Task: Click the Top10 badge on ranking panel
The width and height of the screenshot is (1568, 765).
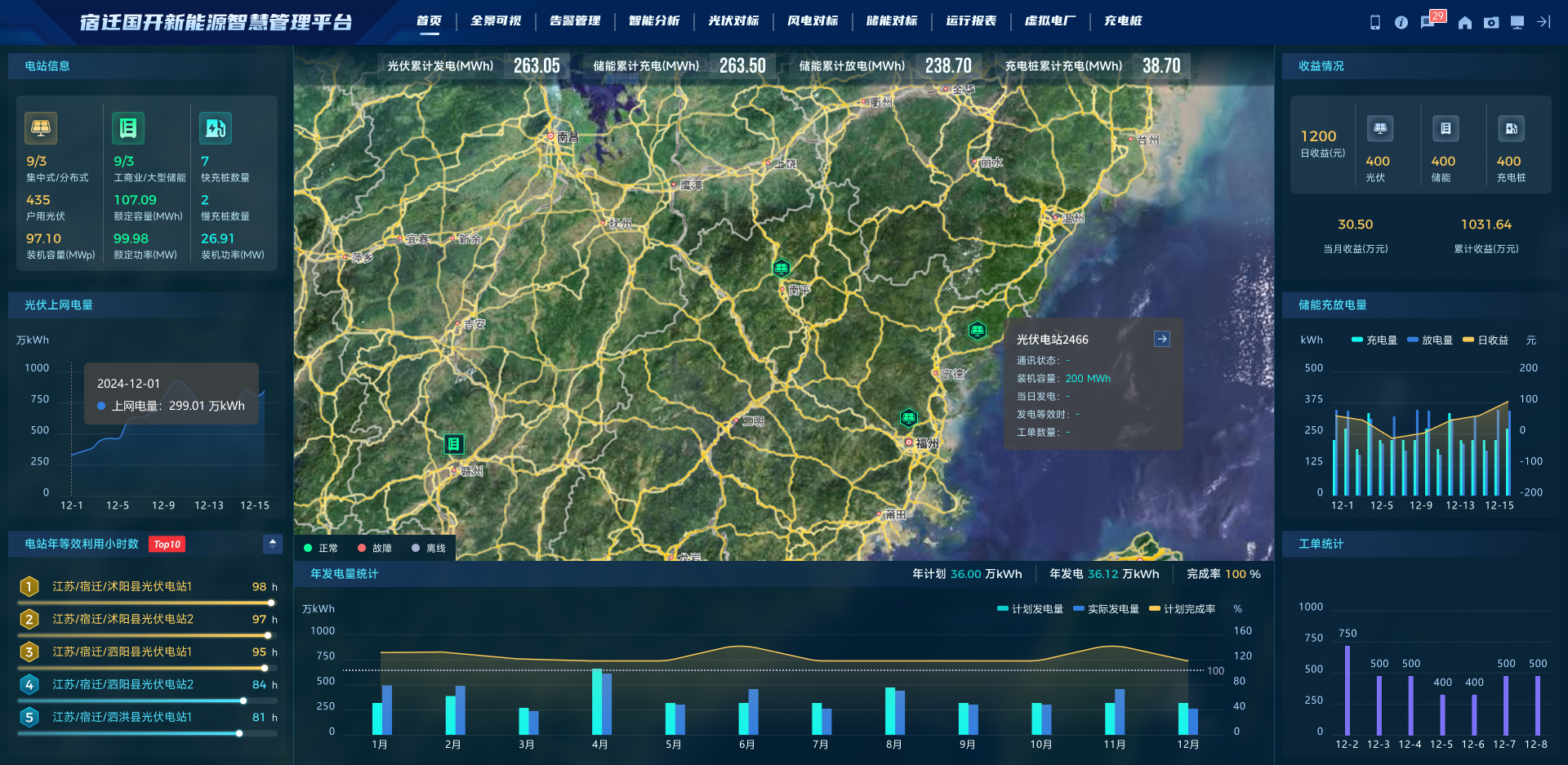Action: (x=167, y=545)
